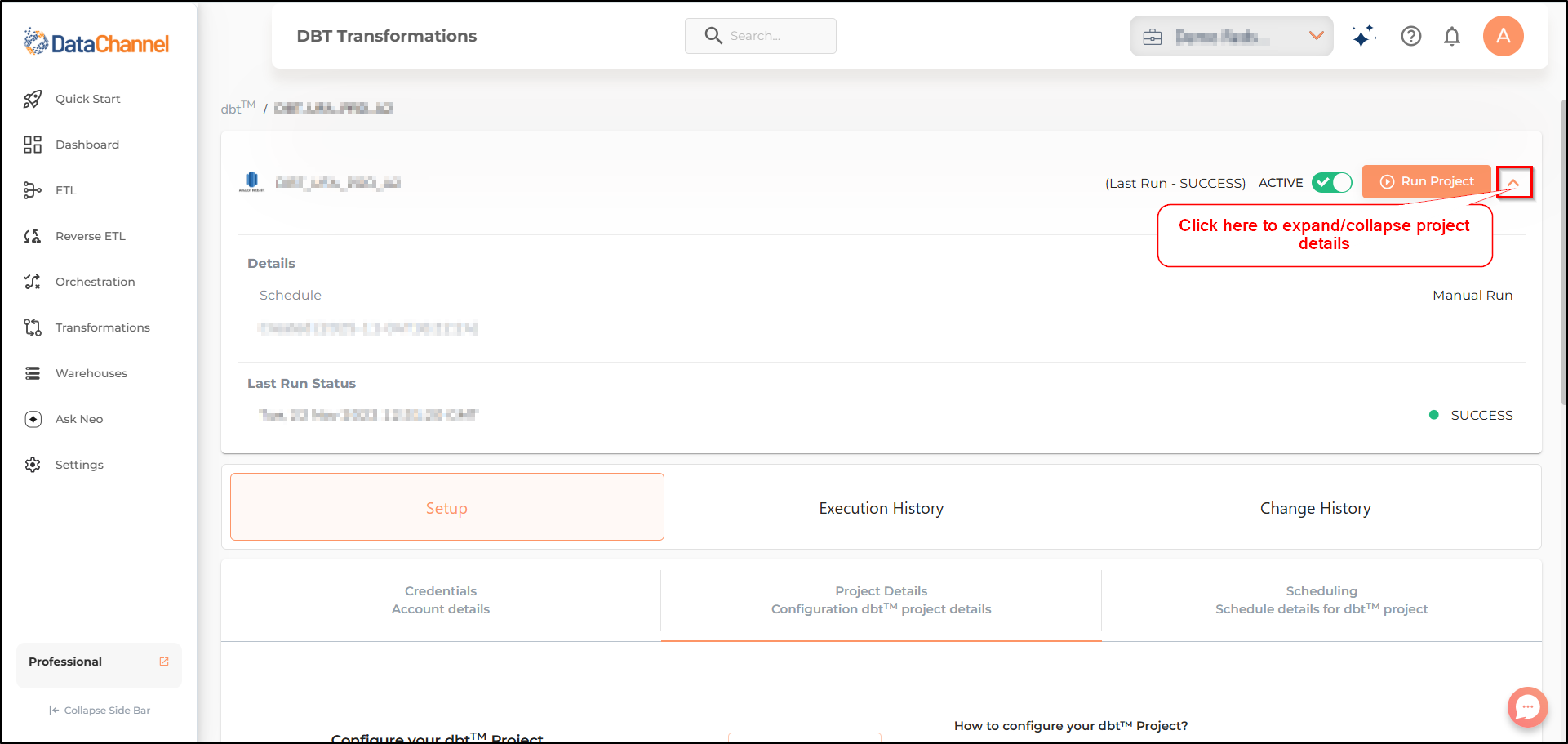The width and height of the screenshot is (1568, 744).
Task: Switch to Execution History tab
Action: click(882, 508)
